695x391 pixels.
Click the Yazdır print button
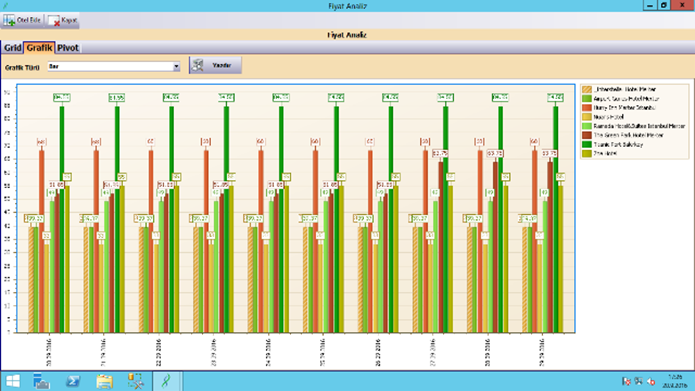pos(215,65)
